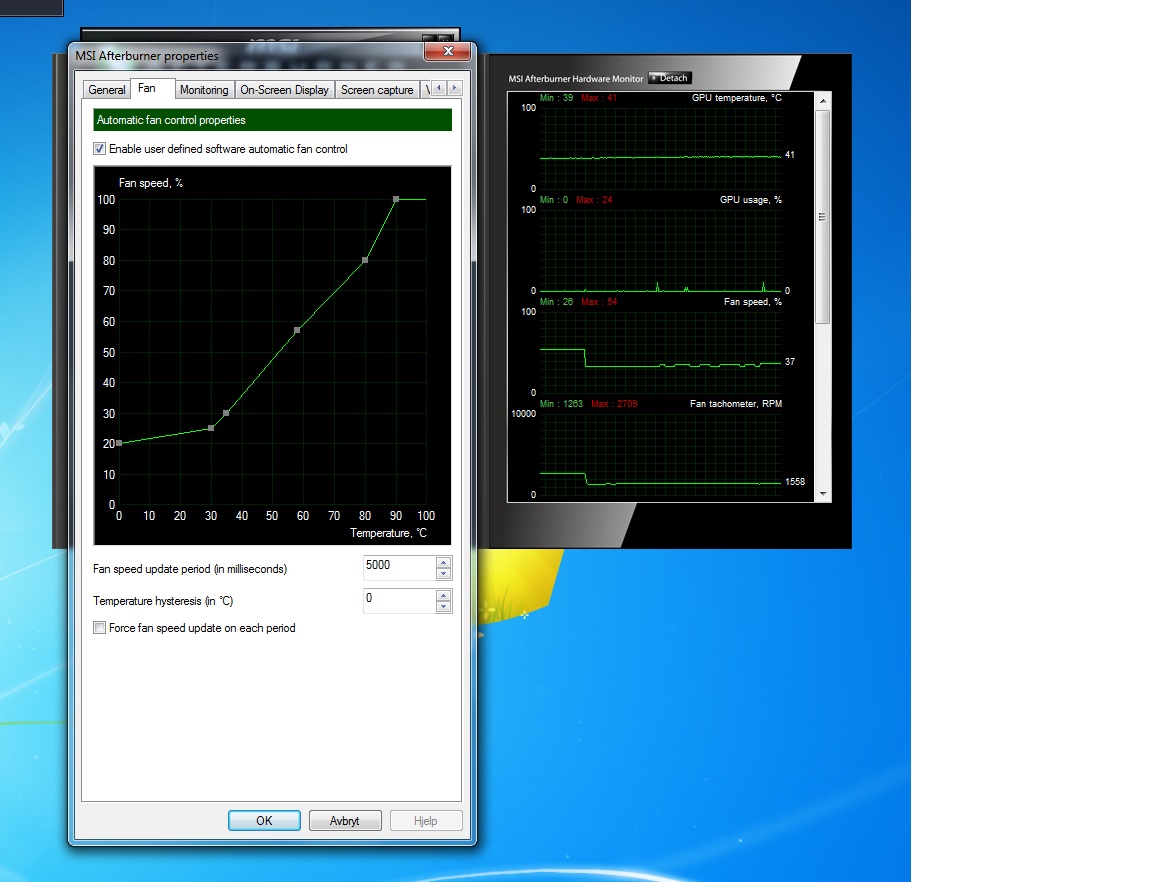This screenshot has height=882, width=1152.
Task: Select fan curve point at 90°C 100%
Action: (396, 199)
